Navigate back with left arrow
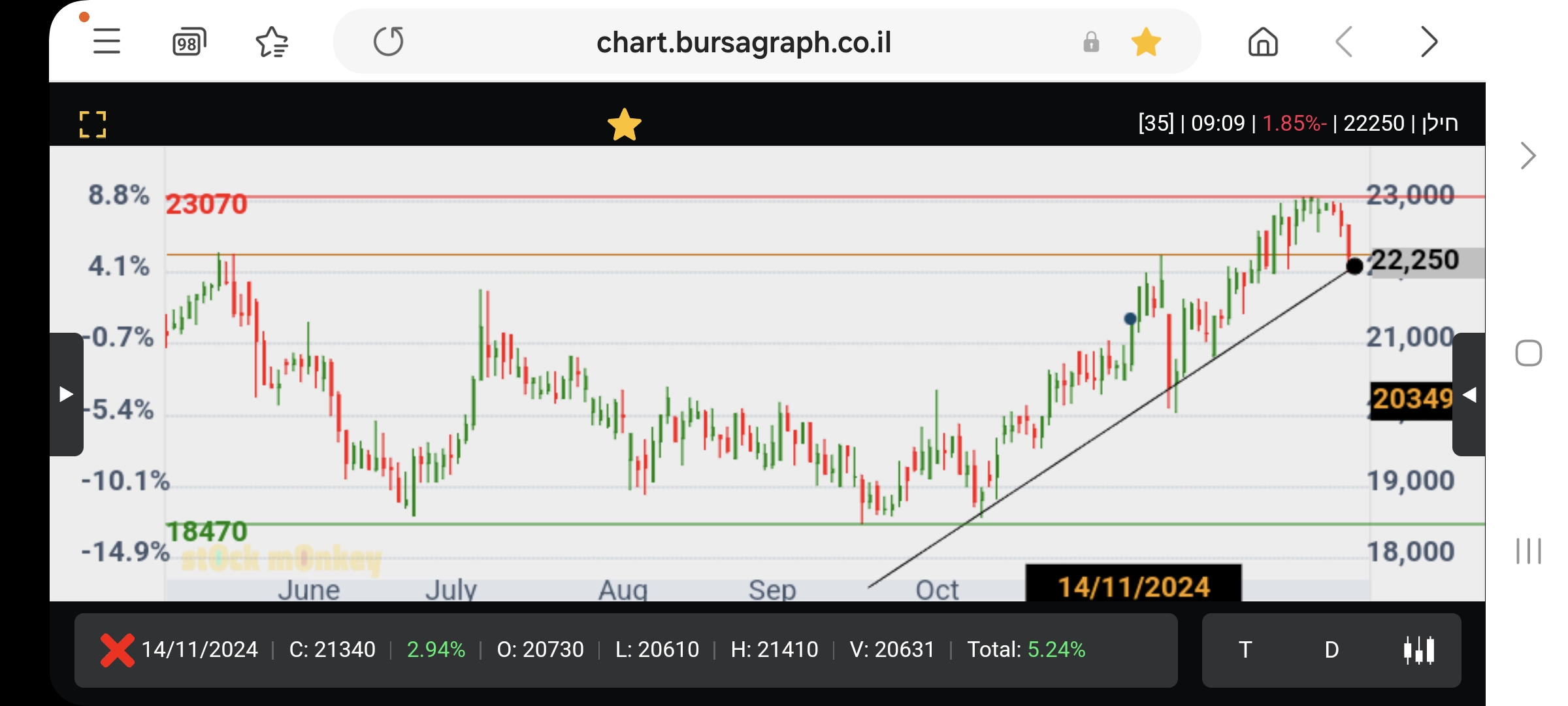Screen dimensions: 1568x706 coord(1344,42)
